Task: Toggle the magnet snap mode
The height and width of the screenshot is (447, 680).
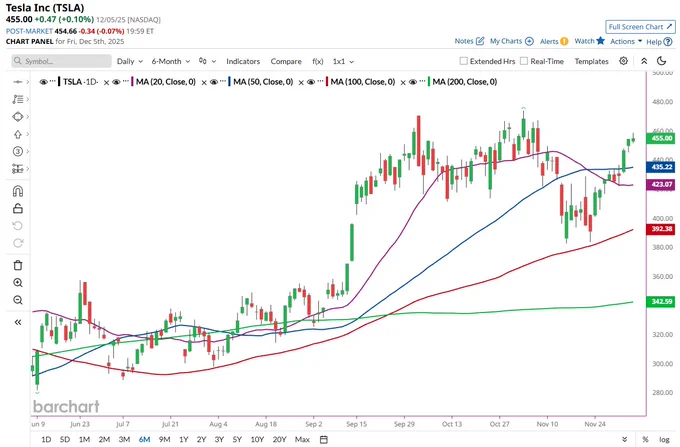Action: [18, 191]
